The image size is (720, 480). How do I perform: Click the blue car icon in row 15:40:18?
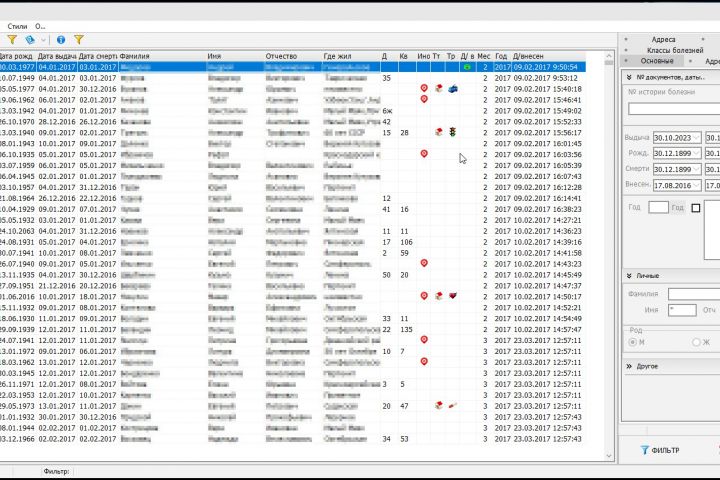[x=452, y=89]
